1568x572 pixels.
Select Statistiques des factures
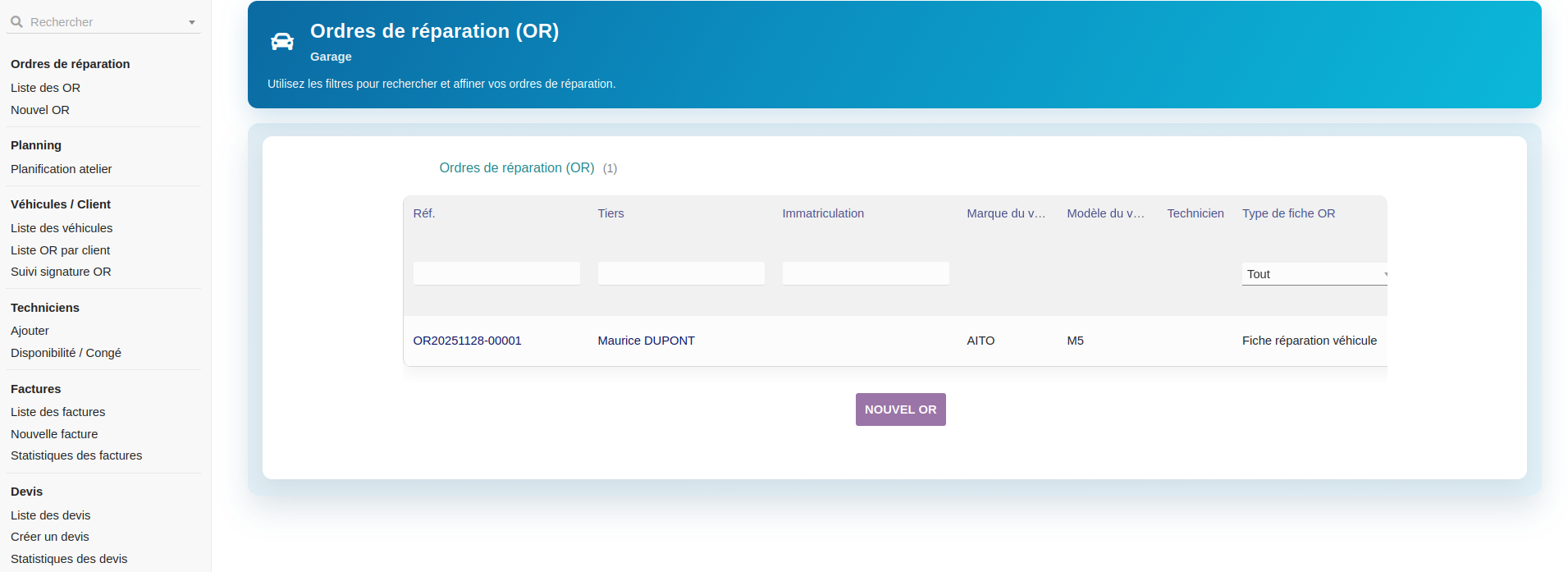tap(76, 455)
